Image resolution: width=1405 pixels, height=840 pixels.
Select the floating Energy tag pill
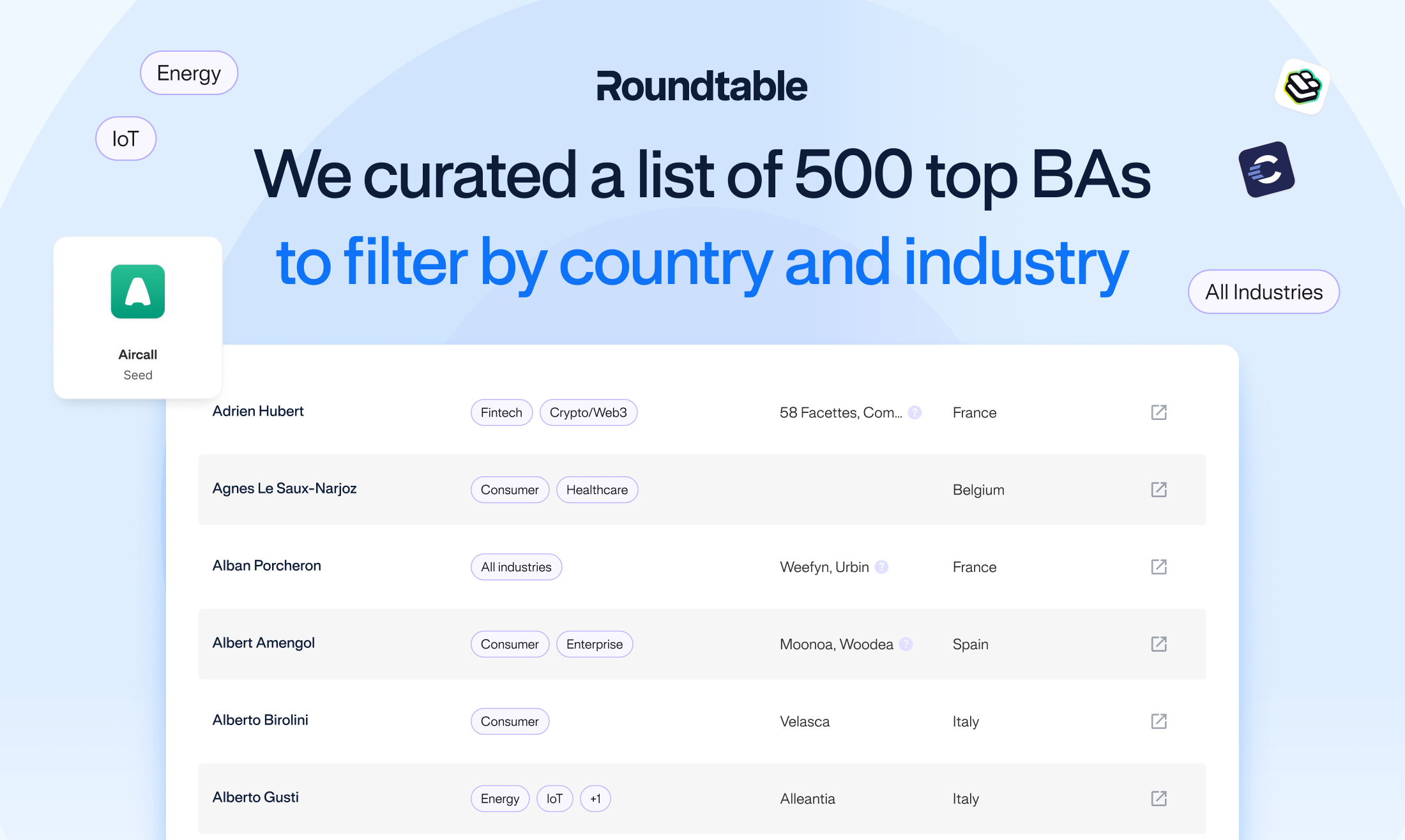tap(189, 73)
